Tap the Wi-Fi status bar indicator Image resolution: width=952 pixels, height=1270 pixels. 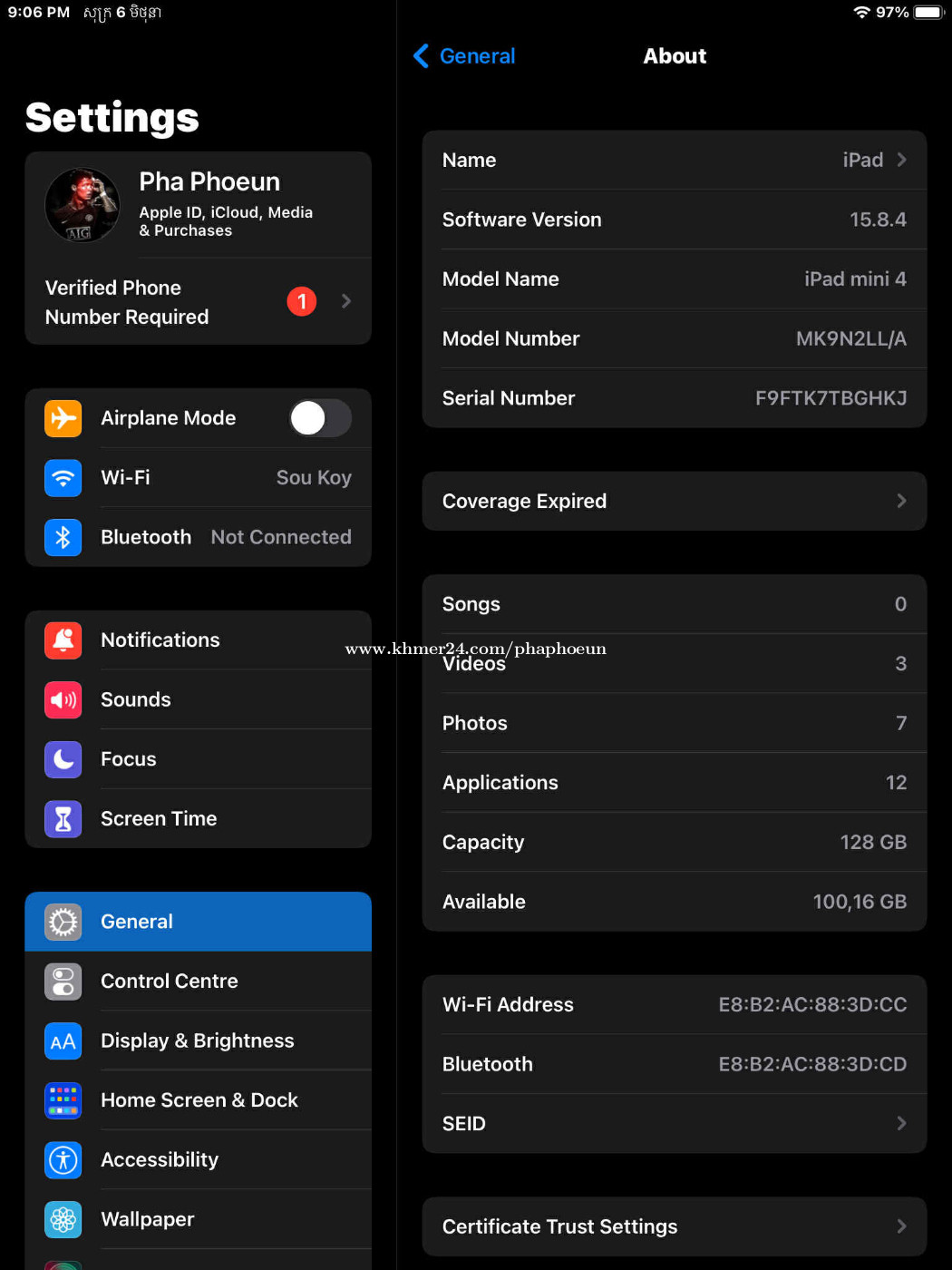pyautogui.click(x=861, y=13)
